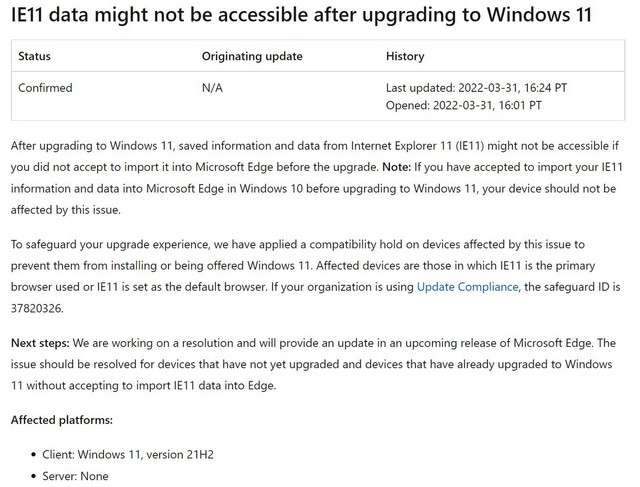640x487 pixels.
Task: Click the bold Next steps: label
Action: click(x=40, y=343)
